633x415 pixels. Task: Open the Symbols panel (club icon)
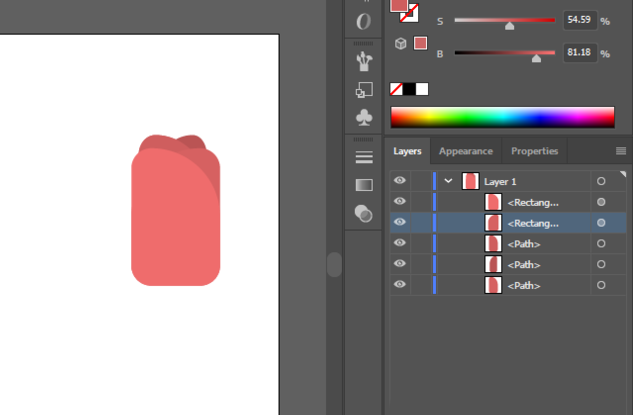pos(364,117)
